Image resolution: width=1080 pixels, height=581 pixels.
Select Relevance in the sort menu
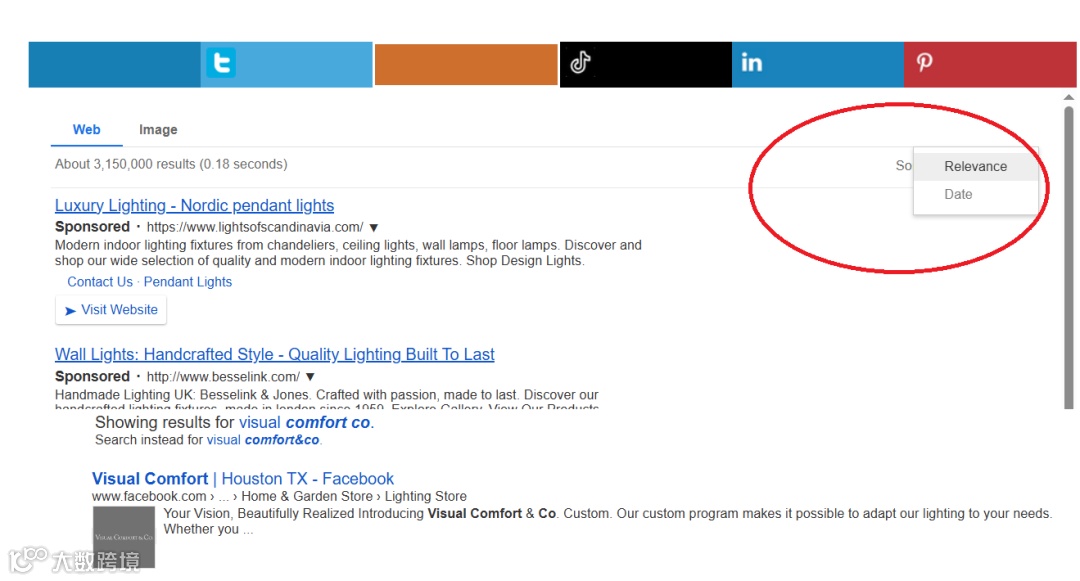pos(975,167)
